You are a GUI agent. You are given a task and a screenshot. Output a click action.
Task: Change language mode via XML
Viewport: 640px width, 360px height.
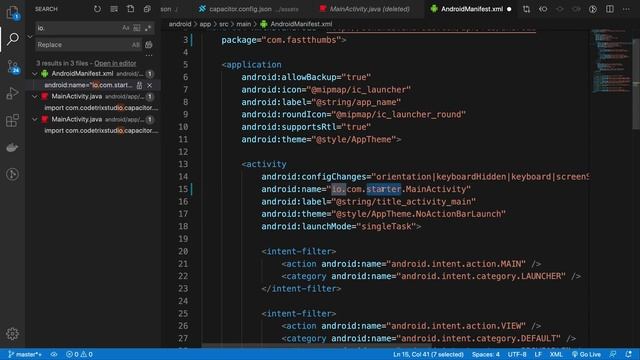click(x=556, y=354)
